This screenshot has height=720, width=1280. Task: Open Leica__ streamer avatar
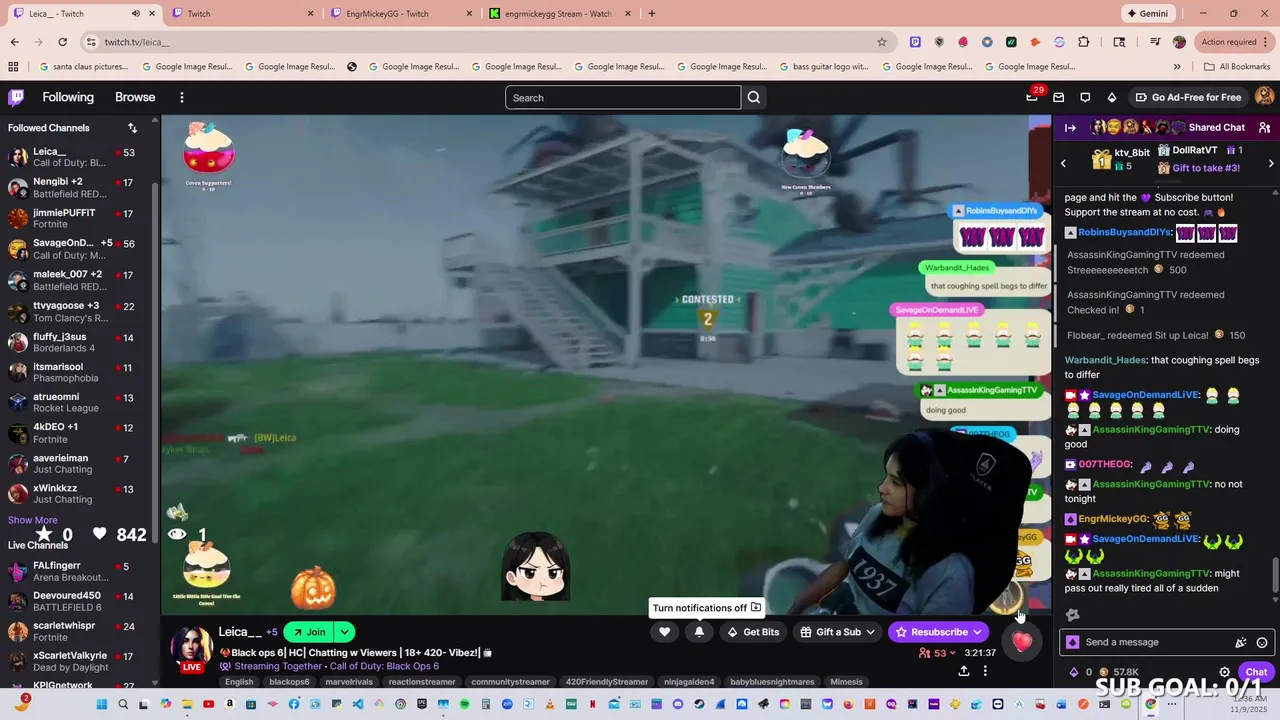click(x=190, y=649)
